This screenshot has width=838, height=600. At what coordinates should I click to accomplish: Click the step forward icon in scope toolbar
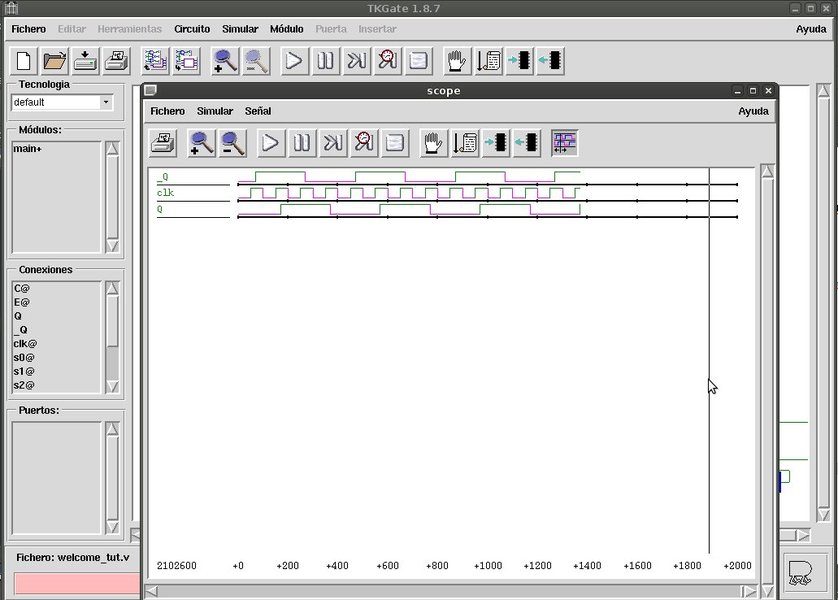pos(333,143)
